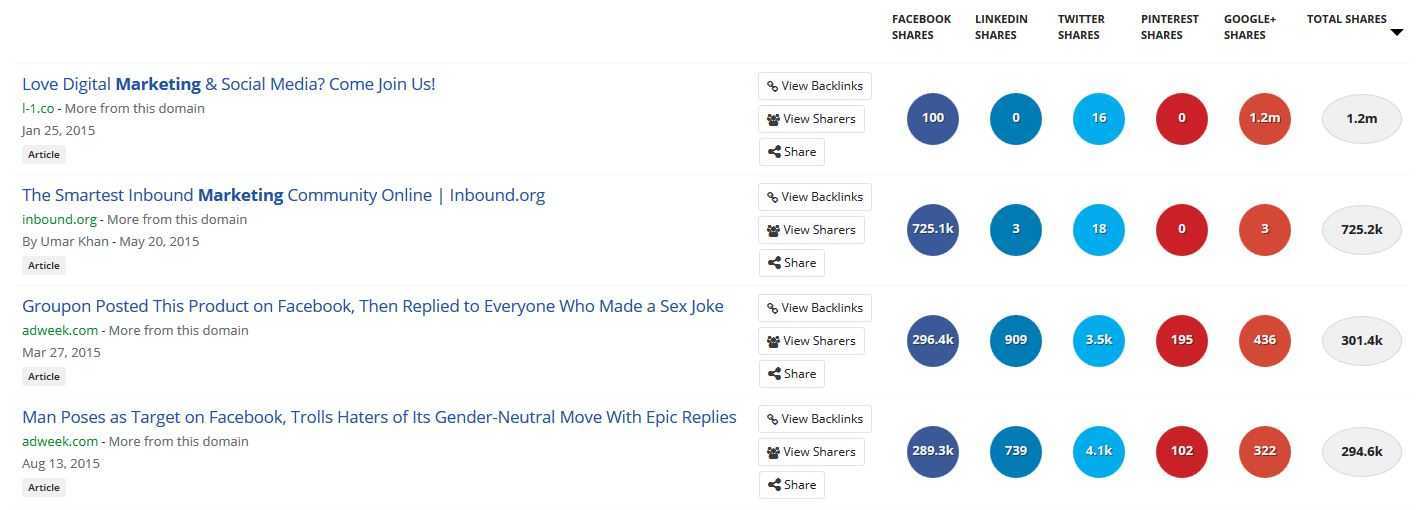Open "Love Digital Marketing & Social Media" article link
The height and width of the screenshot is (510, 1421).
click(x=228, y=84)
